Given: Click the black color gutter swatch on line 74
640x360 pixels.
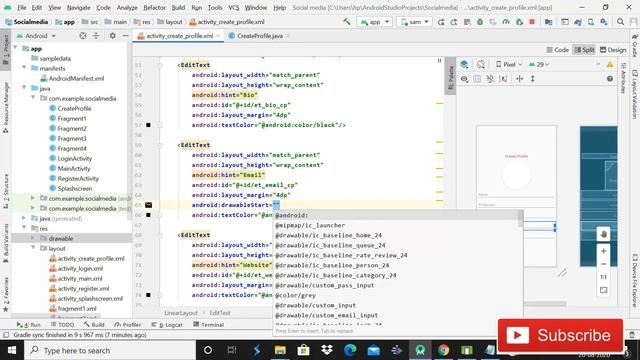Looking at the screenshot, I should pyautogui.click(x=149, y=295).
